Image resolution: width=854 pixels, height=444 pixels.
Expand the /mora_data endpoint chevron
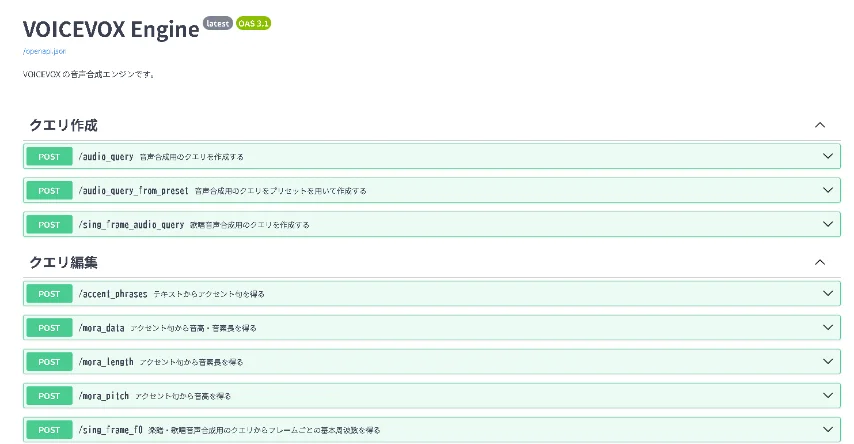pos(828,327)
